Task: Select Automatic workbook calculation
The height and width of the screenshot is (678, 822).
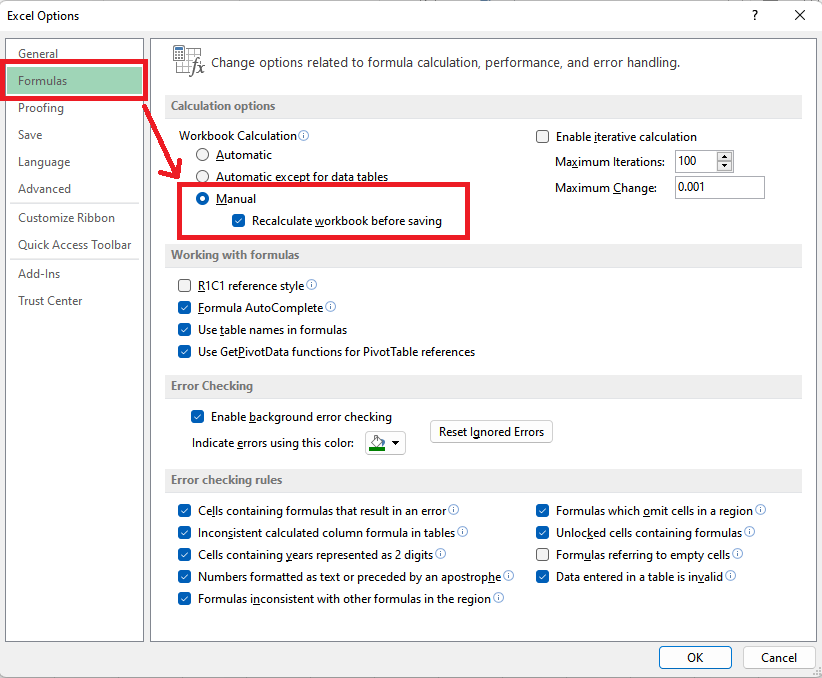Action: tap(202, 155)
